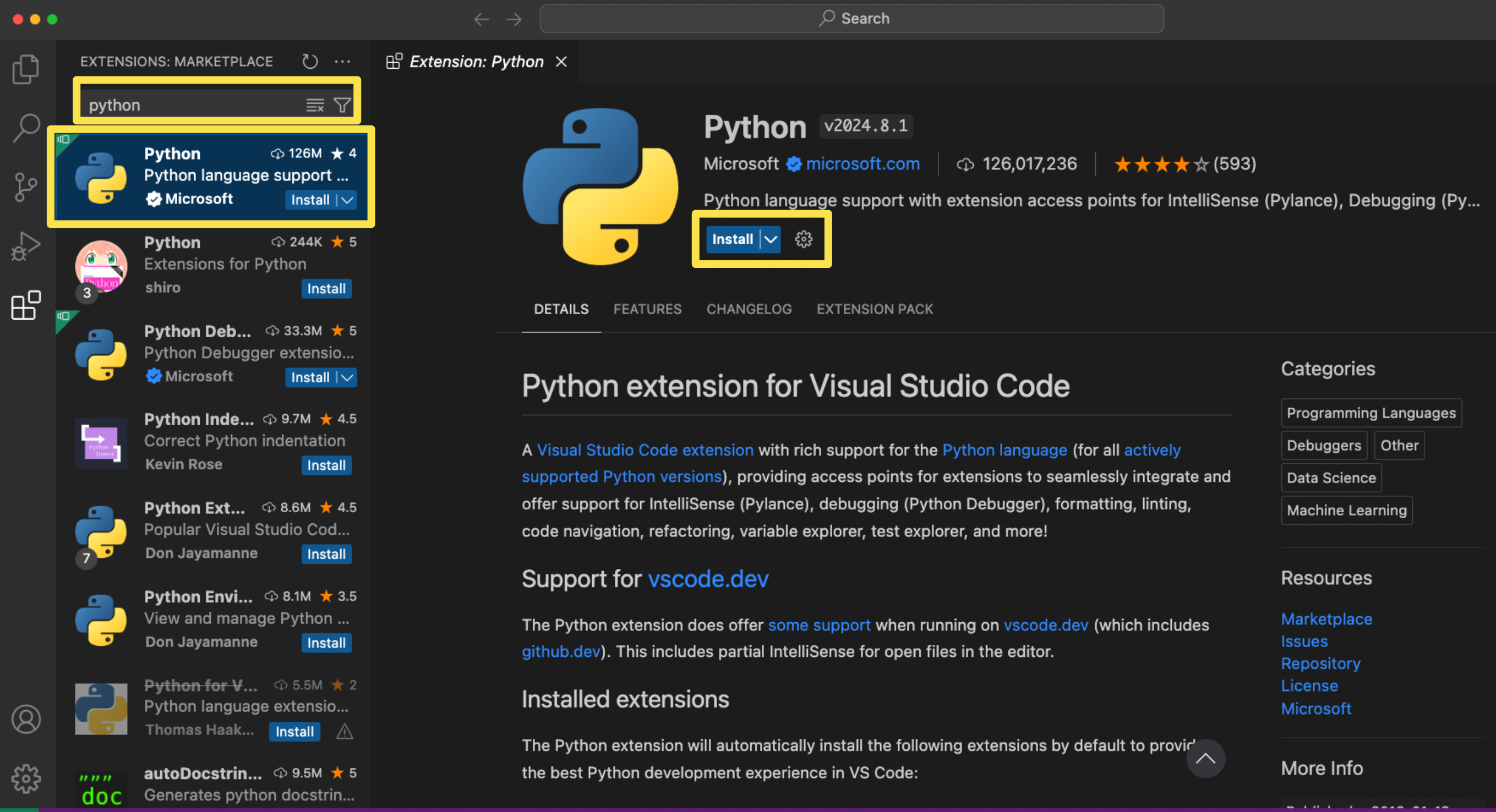
Task: Open the Issues resource link
Action: 1304,641
